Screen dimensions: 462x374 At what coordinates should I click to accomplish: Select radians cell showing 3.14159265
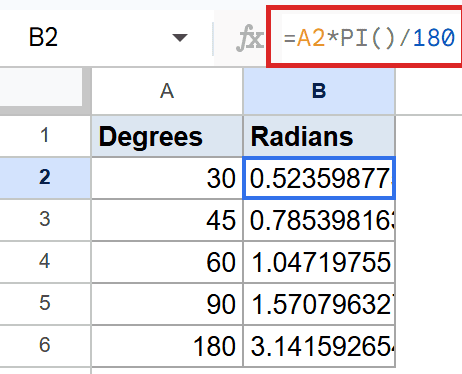pos(319,346)
